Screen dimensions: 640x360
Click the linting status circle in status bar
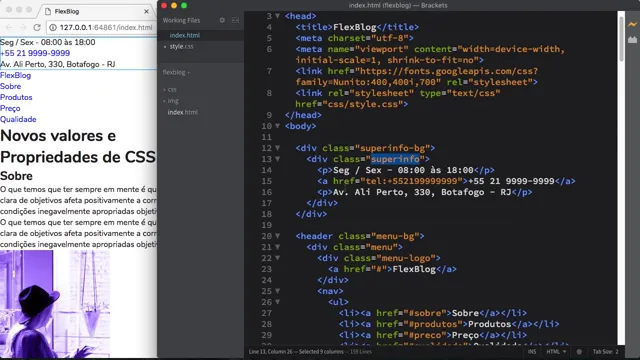(579, 351)
